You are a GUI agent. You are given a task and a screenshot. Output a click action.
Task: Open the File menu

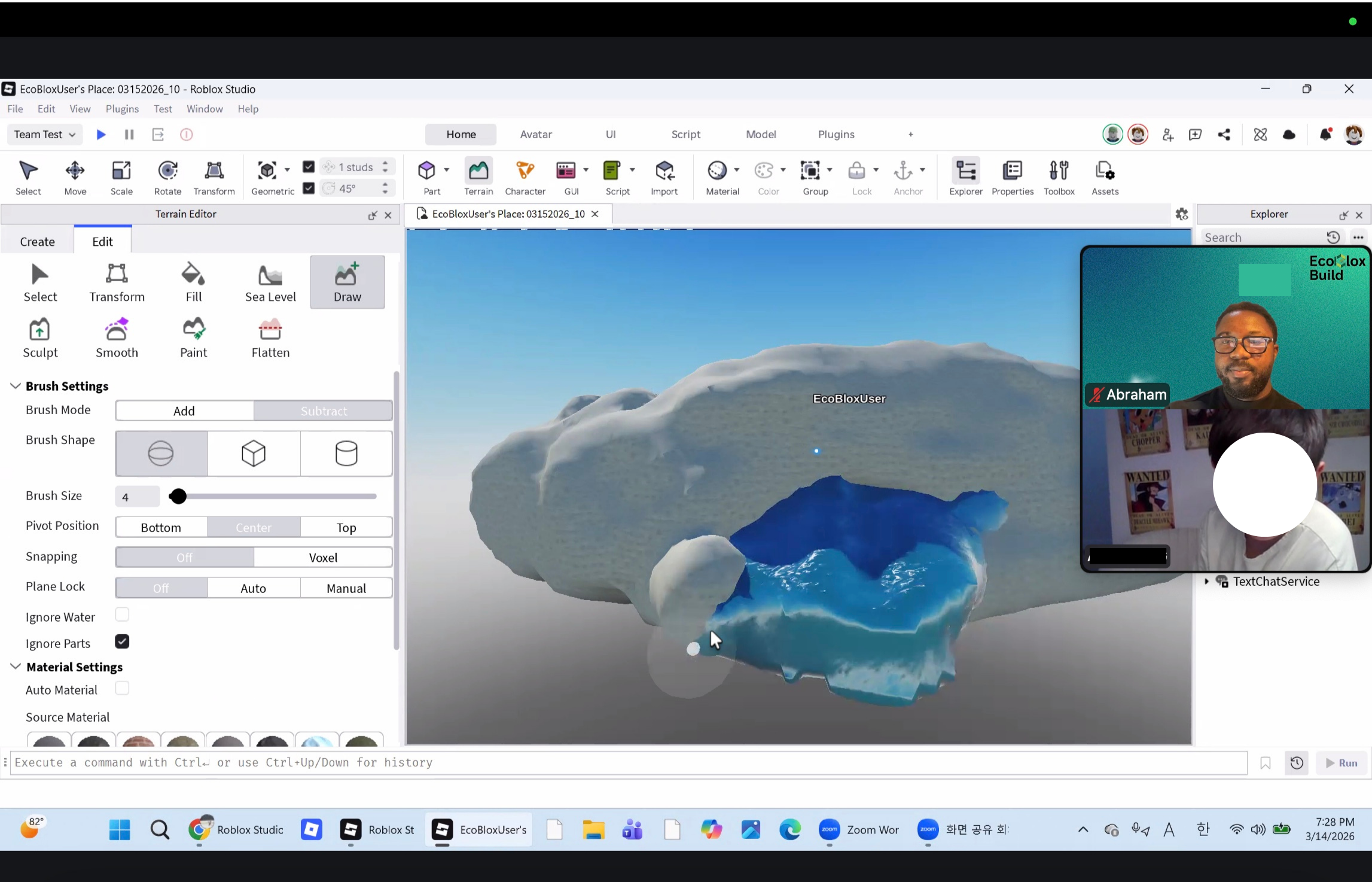pyautogui.click(x=15, y=109)
